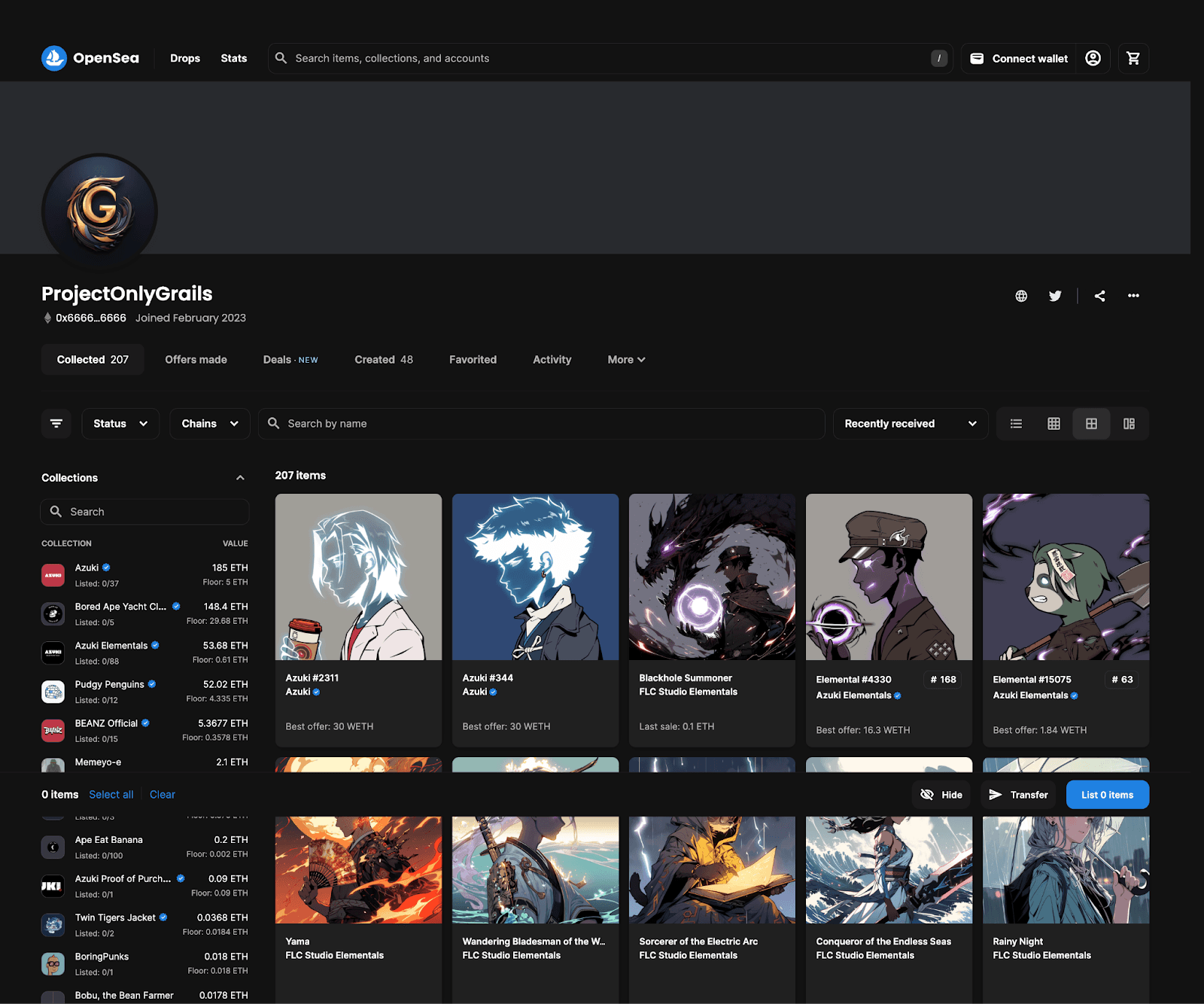Click the Pudgy Penguins collection icon
Screen dimensions: 1204x1004
(x=53, y=692)
